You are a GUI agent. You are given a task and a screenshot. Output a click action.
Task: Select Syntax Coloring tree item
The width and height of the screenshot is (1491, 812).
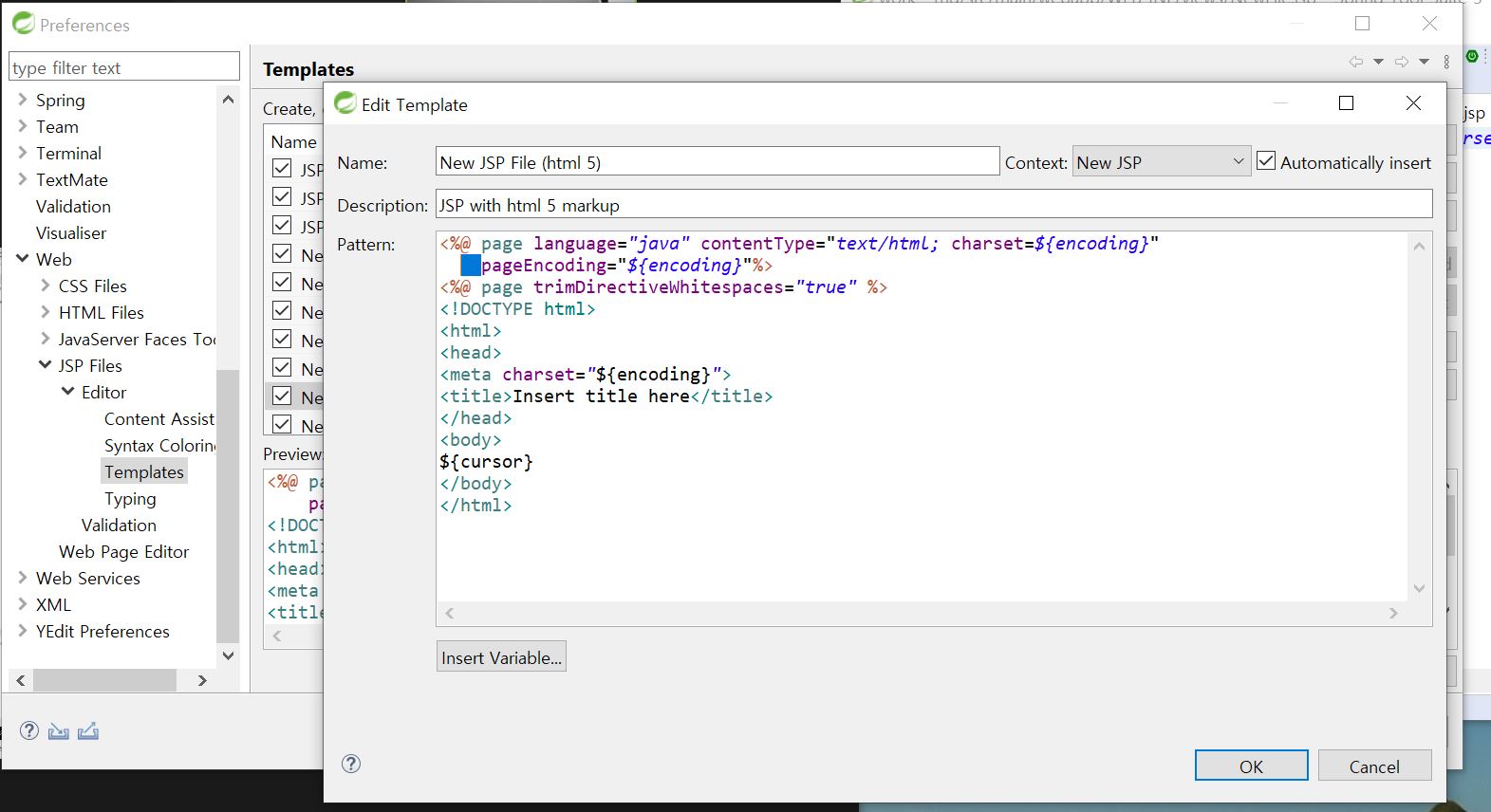click(160, 445)
